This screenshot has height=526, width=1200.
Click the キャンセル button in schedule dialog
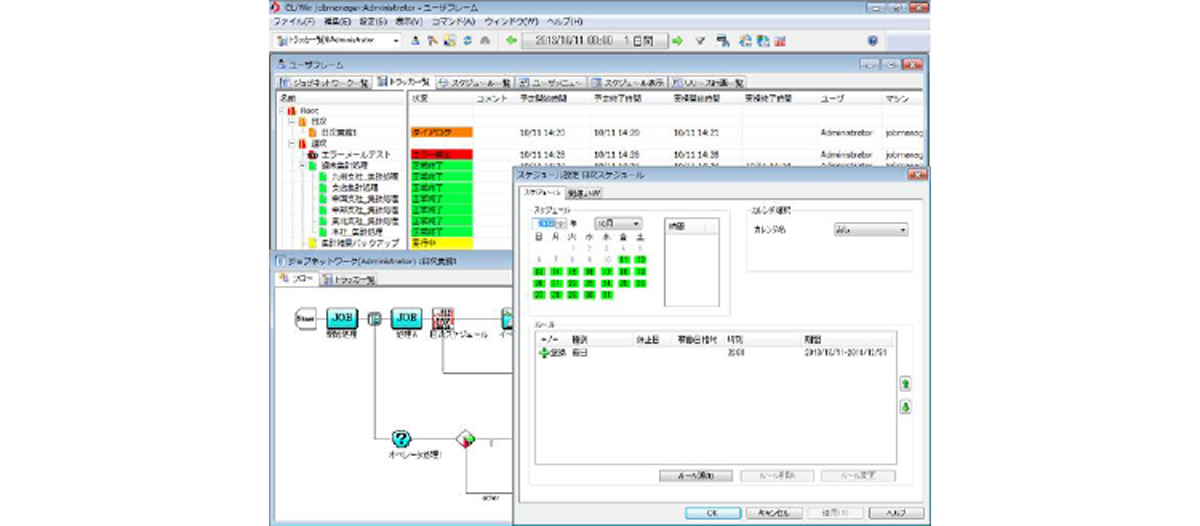[774, 512]
